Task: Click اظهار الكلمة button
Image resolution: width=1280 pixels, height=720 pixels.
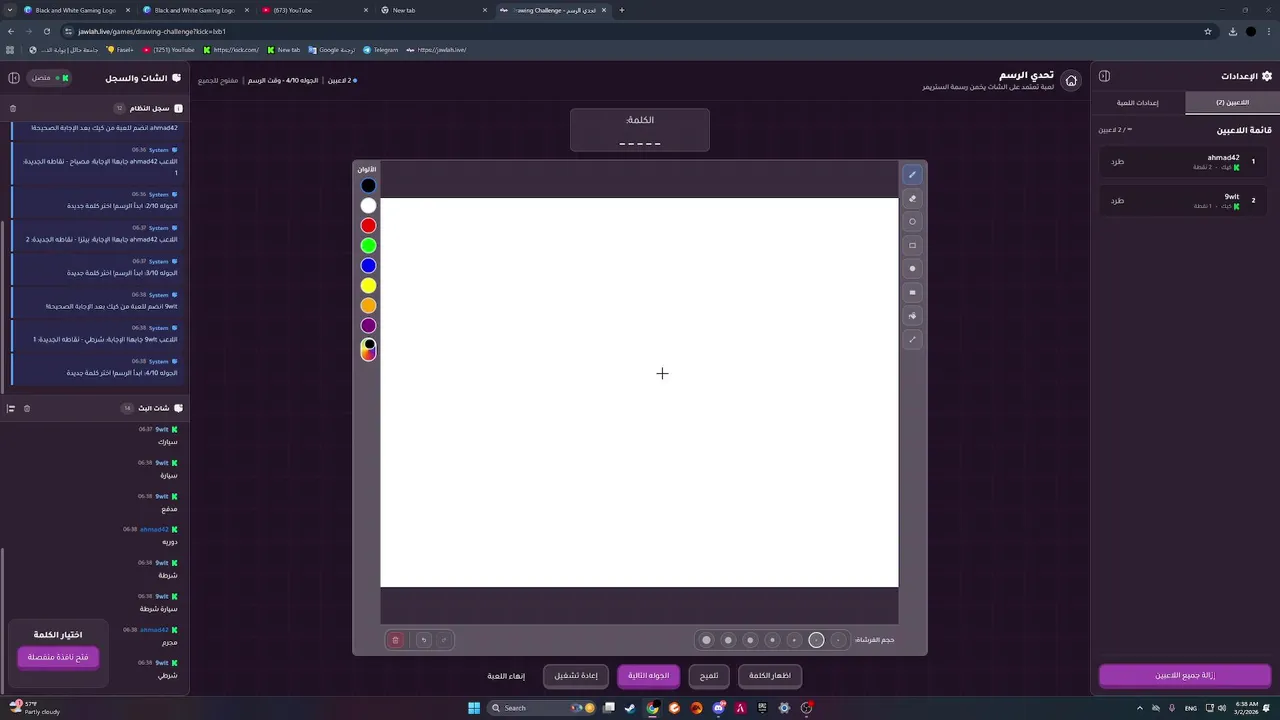Action: coord(770,676)
